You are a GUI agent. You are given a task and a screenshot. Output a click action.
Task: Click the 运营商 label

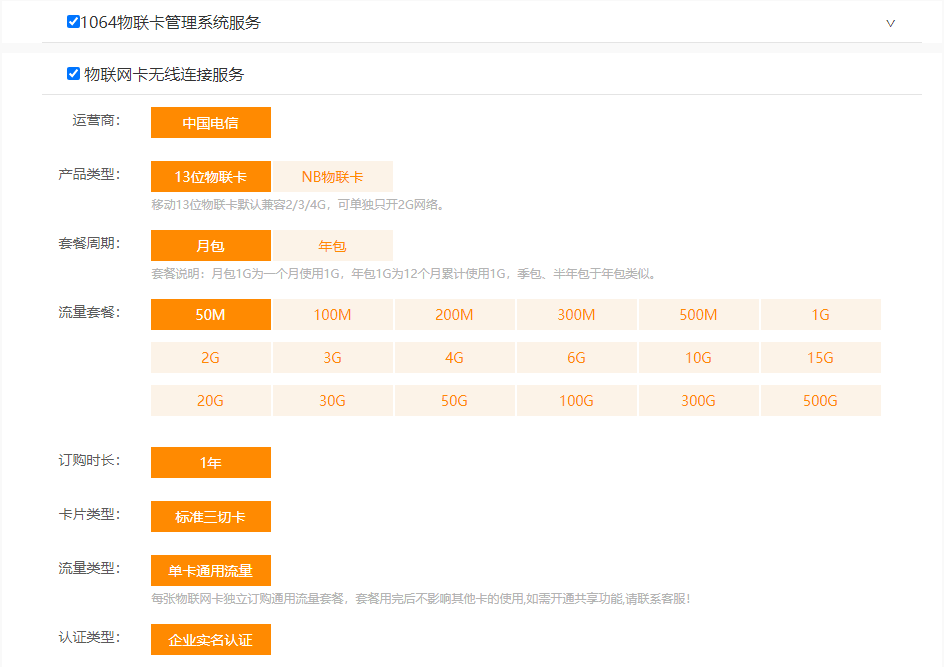96,120
